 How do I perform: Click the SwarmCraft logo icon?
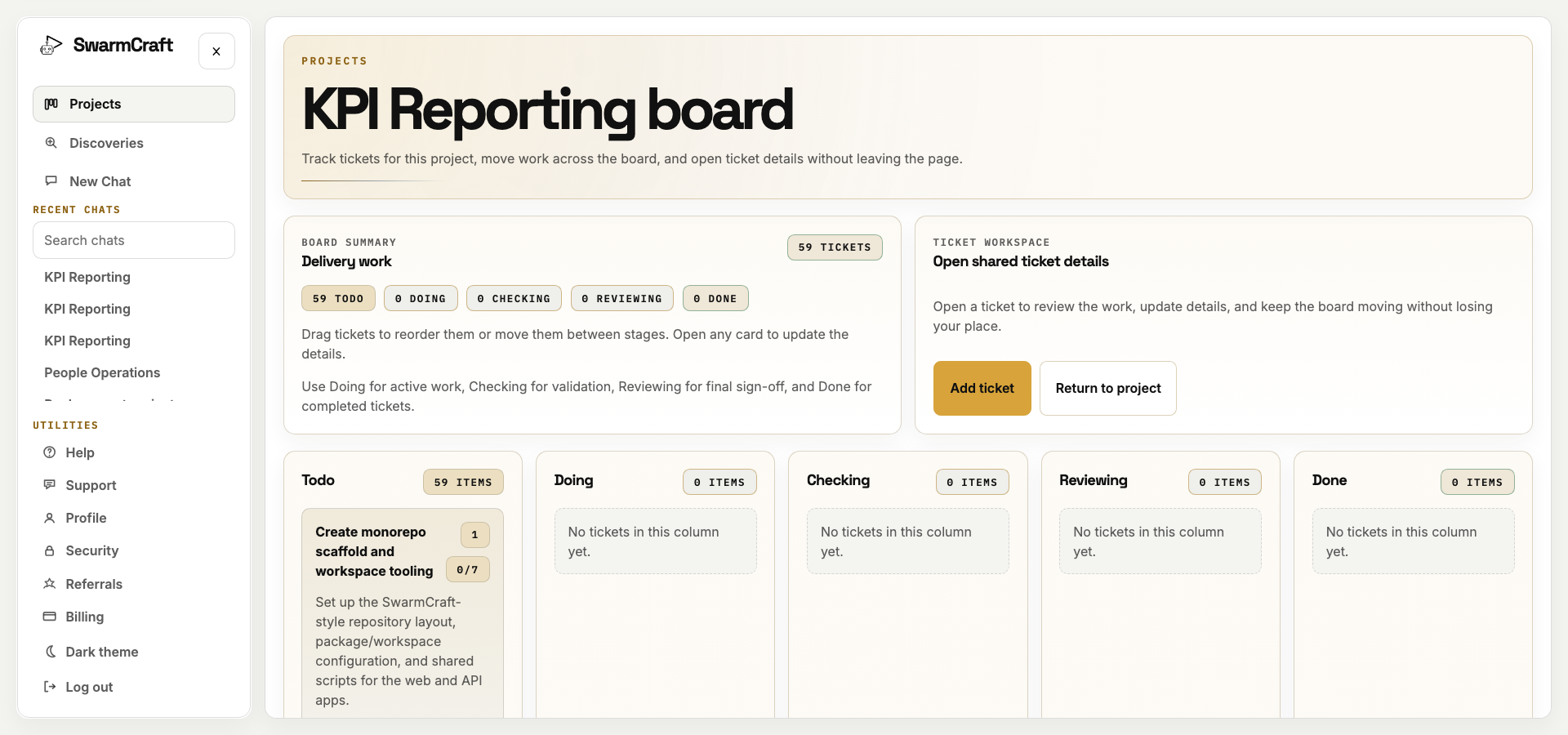(x=51, y=45)
